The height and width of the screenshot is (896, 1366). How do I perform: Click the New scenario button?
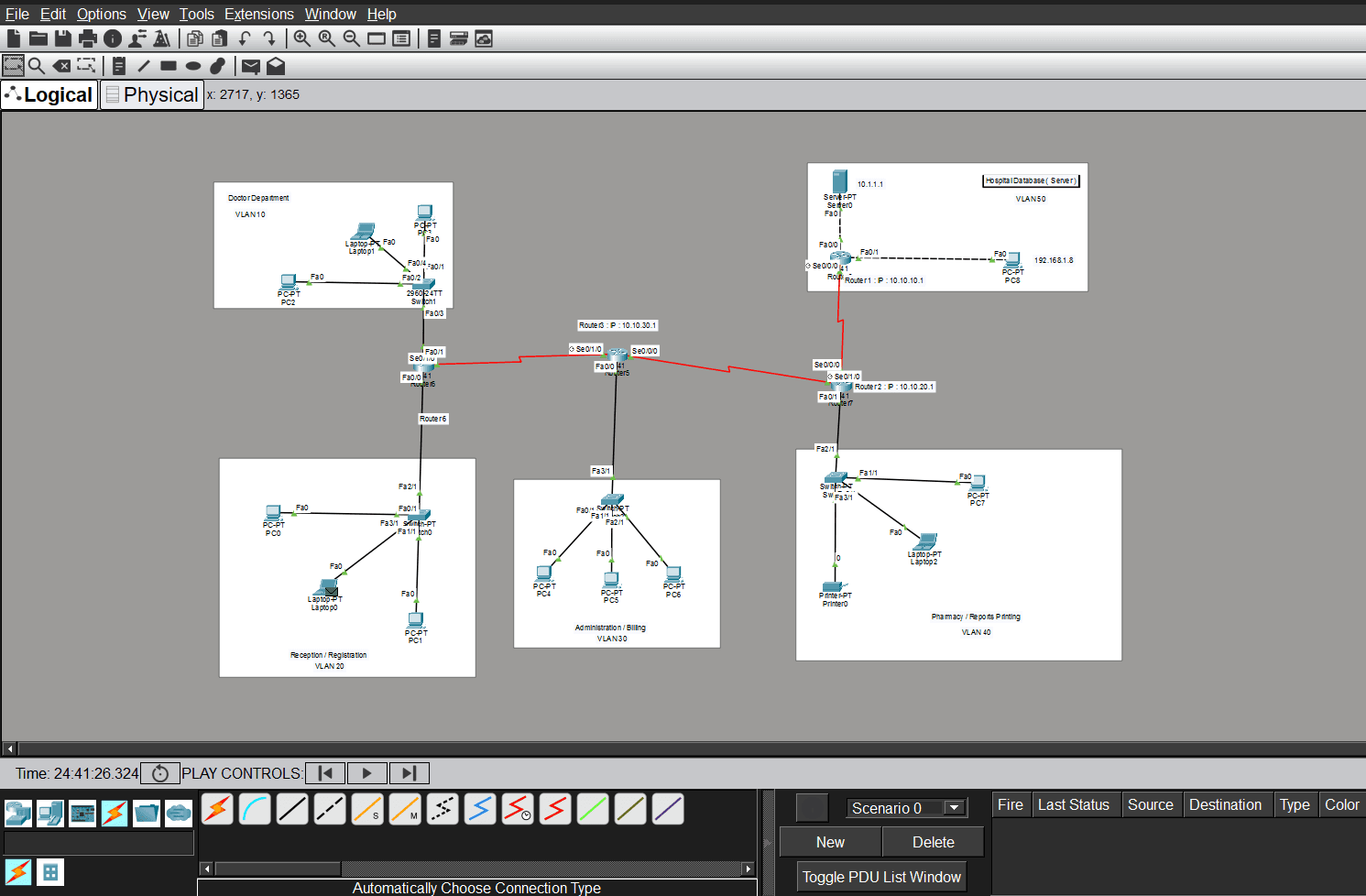tap(831, 842)
